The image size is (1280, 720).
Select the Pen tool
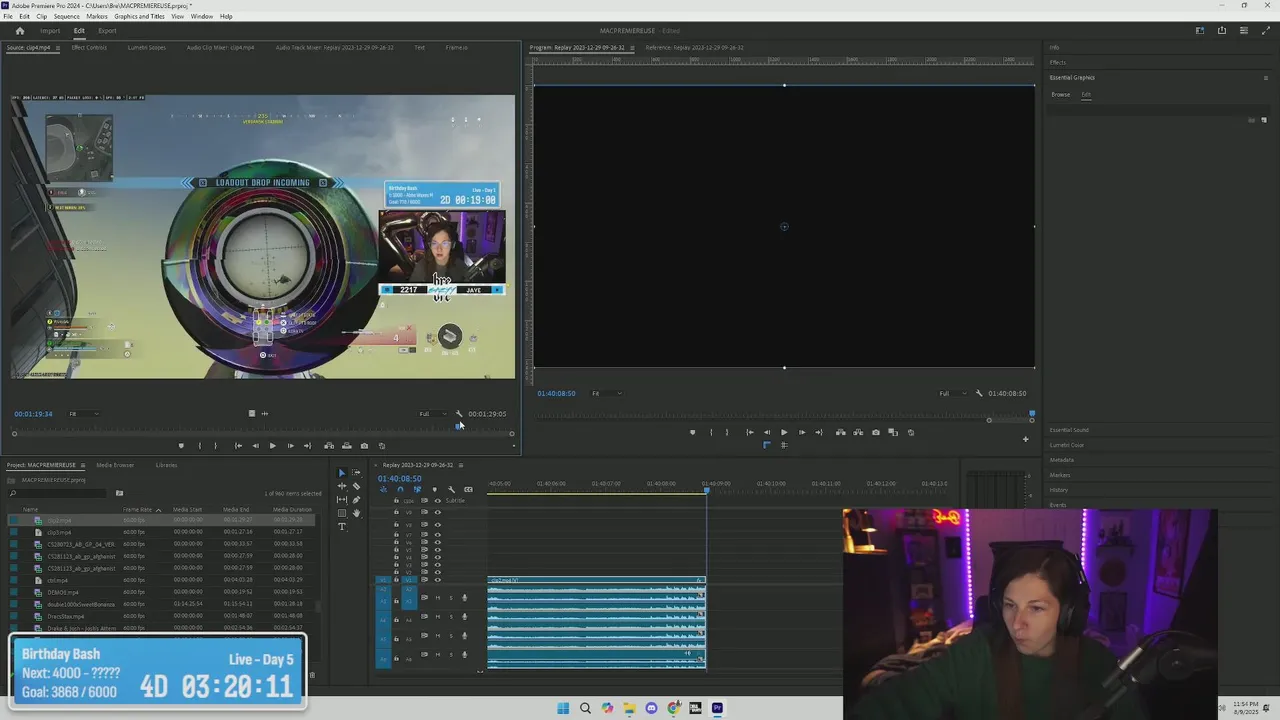point(356,500)
